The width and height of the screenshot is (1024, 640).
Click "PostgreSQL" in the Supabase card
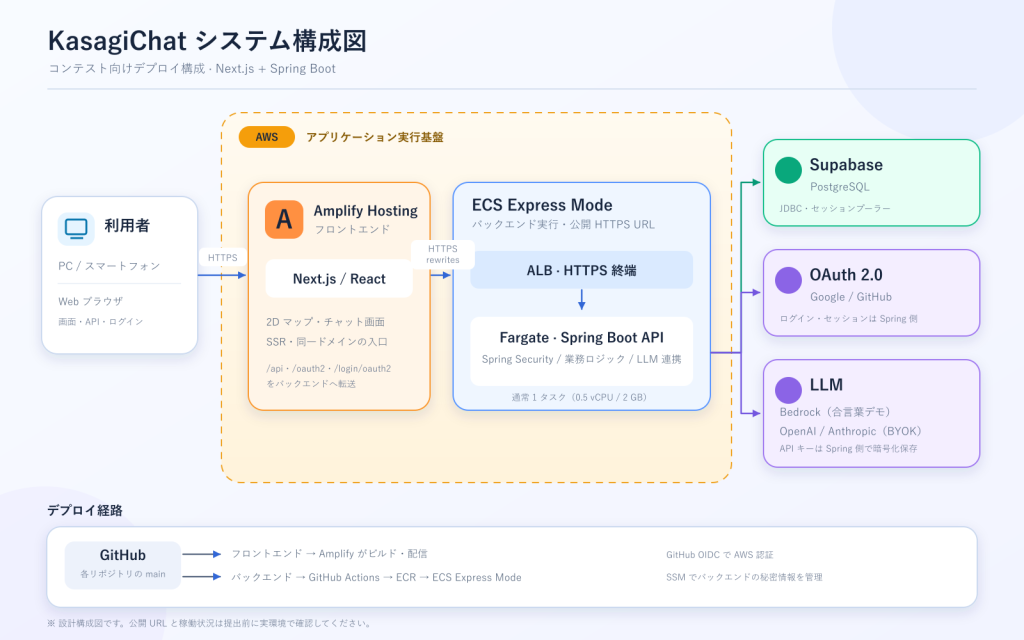pyautogui.click(x=840, y=187)
